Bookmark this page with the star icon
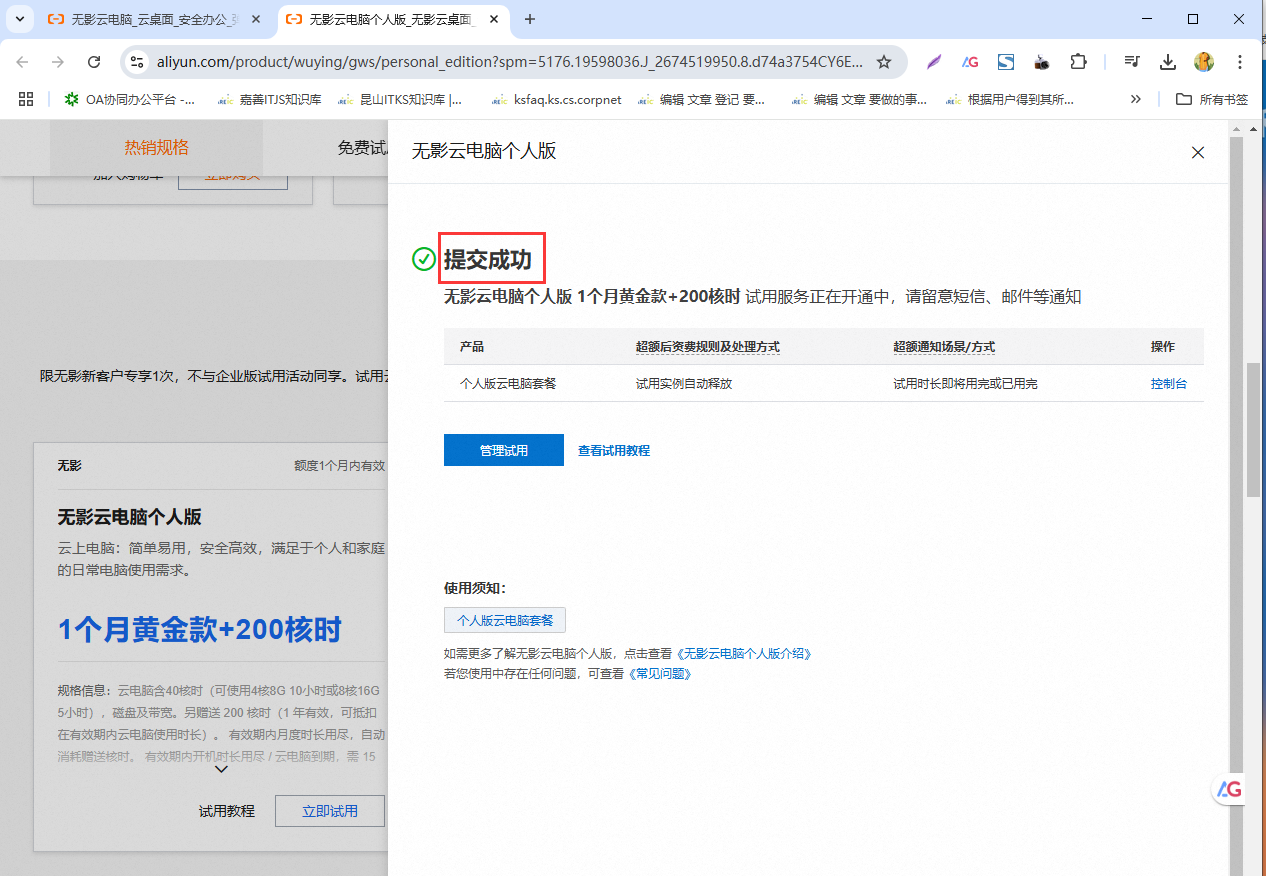Viewport: 1266px width, 876px height. (884, 62)
